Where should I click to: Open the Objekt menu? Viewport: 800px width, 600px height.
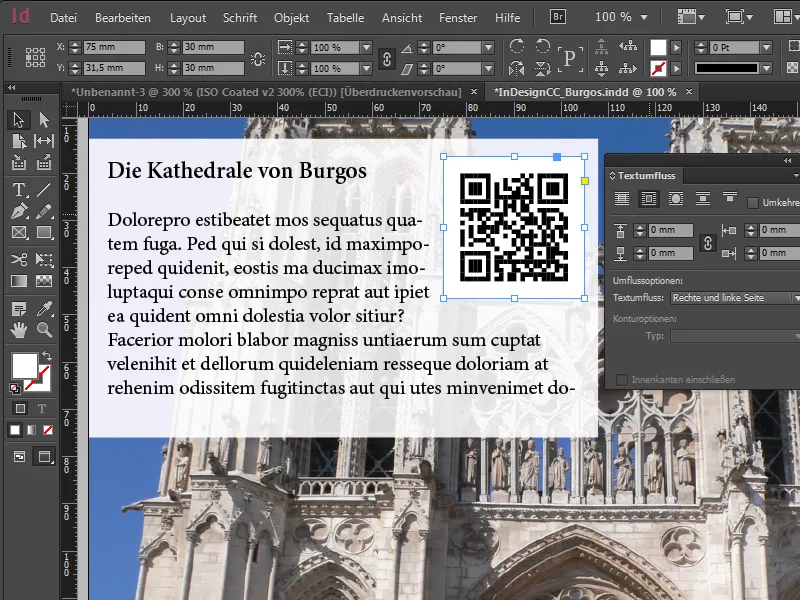[x=291, y=18]
